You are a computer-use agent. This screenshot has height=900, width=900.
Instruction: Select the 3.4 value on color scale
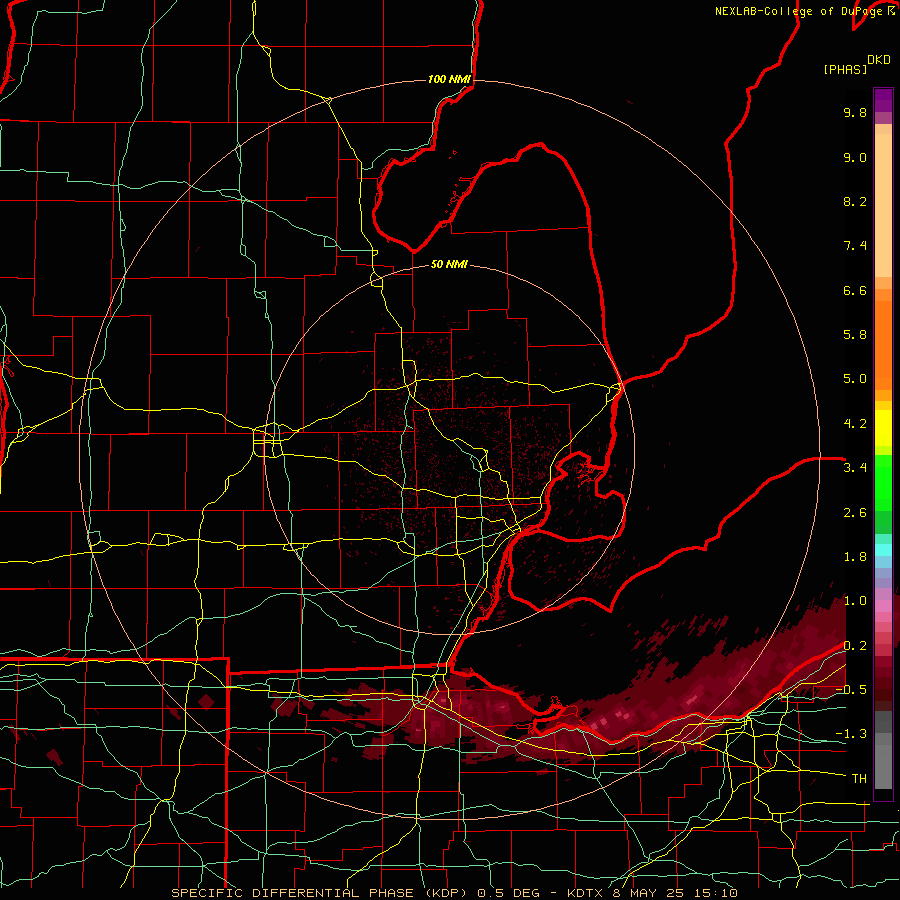pos(855,468)
